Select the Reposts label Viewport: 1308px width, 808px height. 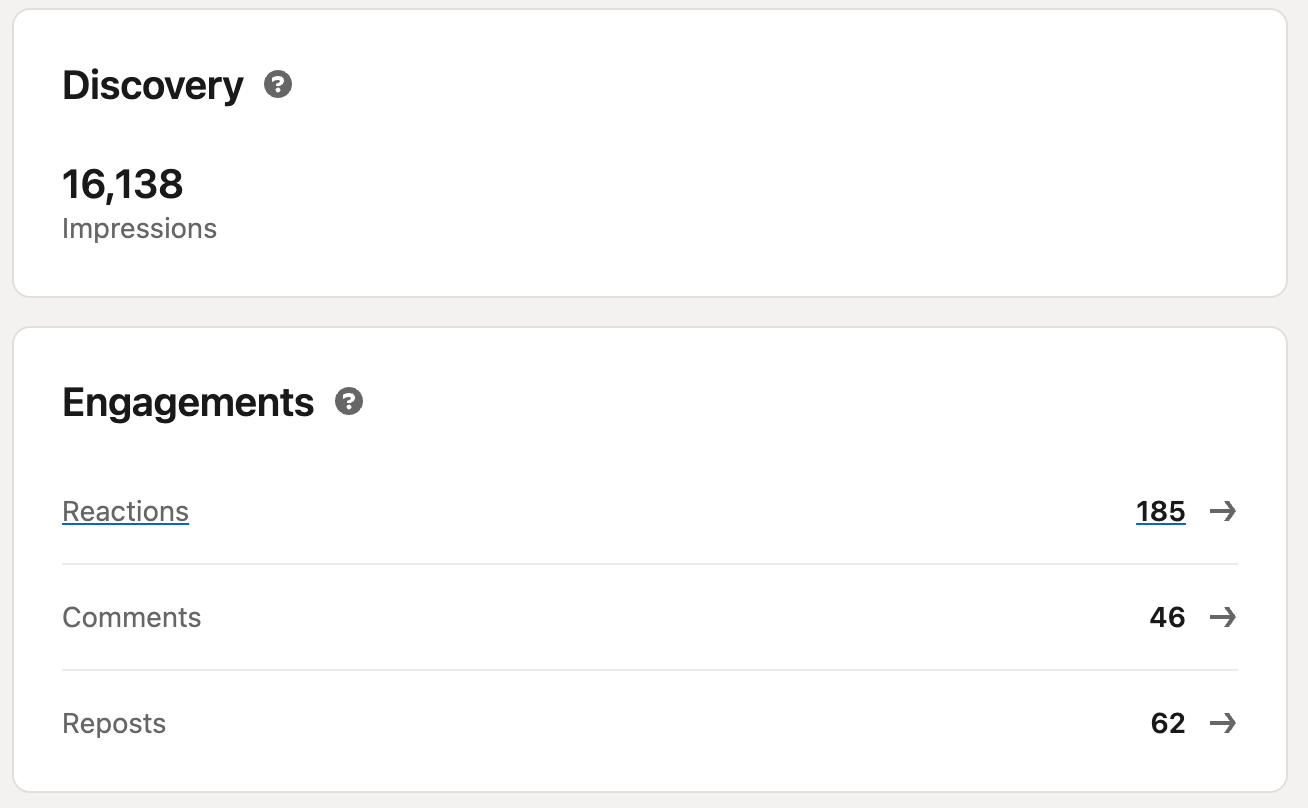(114, 723)
